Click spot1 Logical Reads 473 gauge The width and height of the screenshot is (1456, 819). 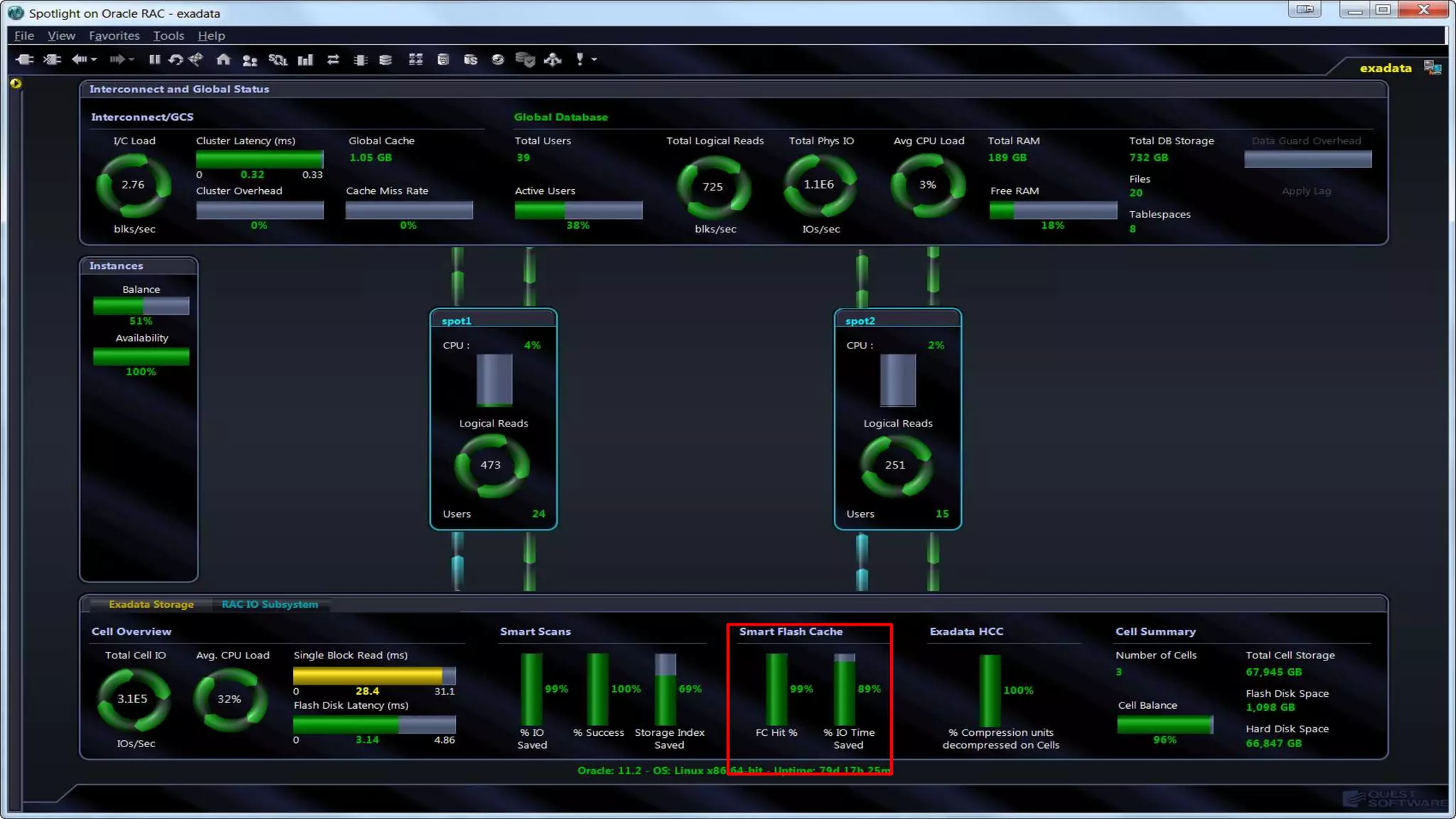(491, 466)
